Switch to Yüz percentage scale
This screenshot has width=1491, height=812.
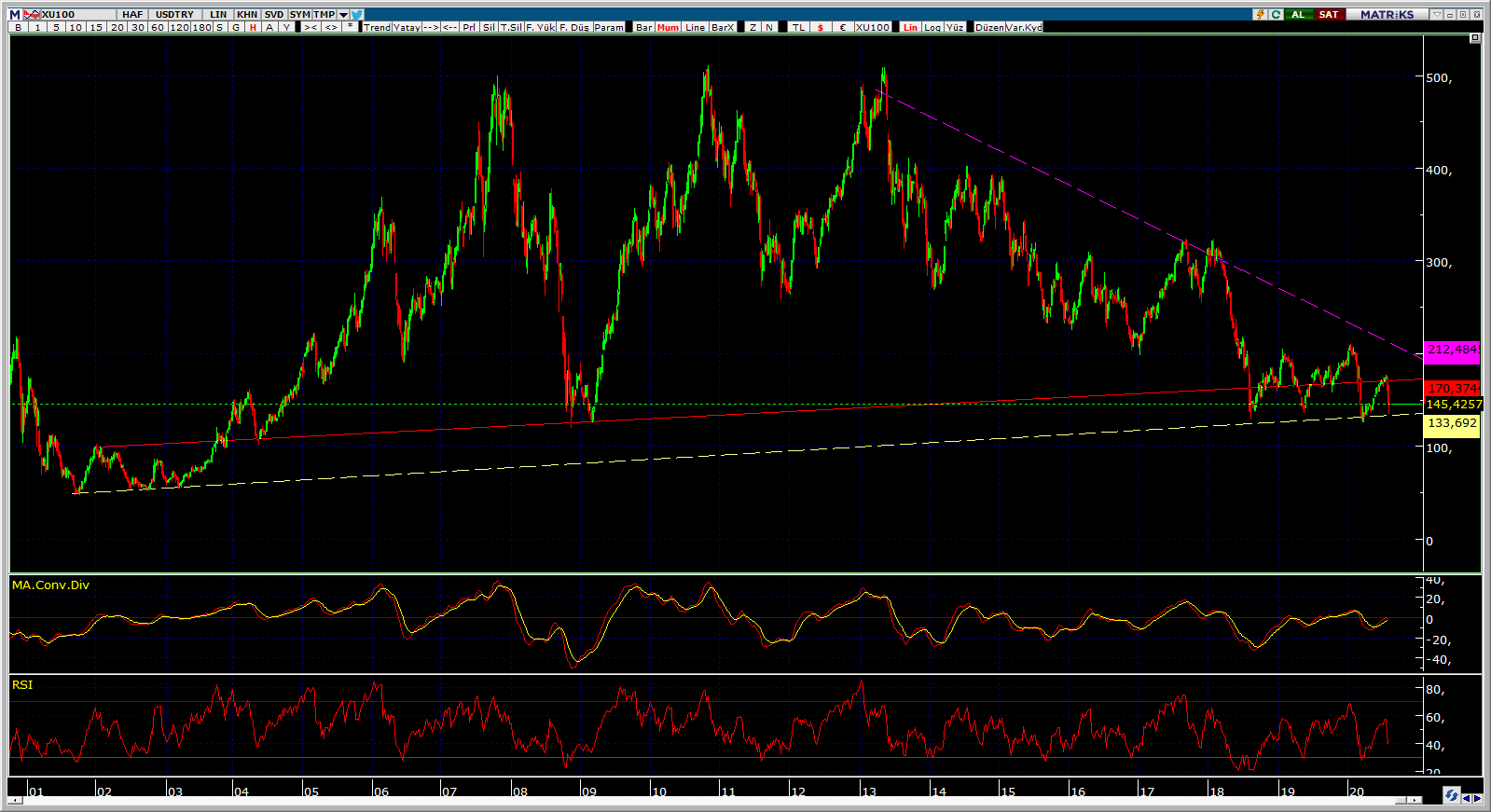(955, 27)
